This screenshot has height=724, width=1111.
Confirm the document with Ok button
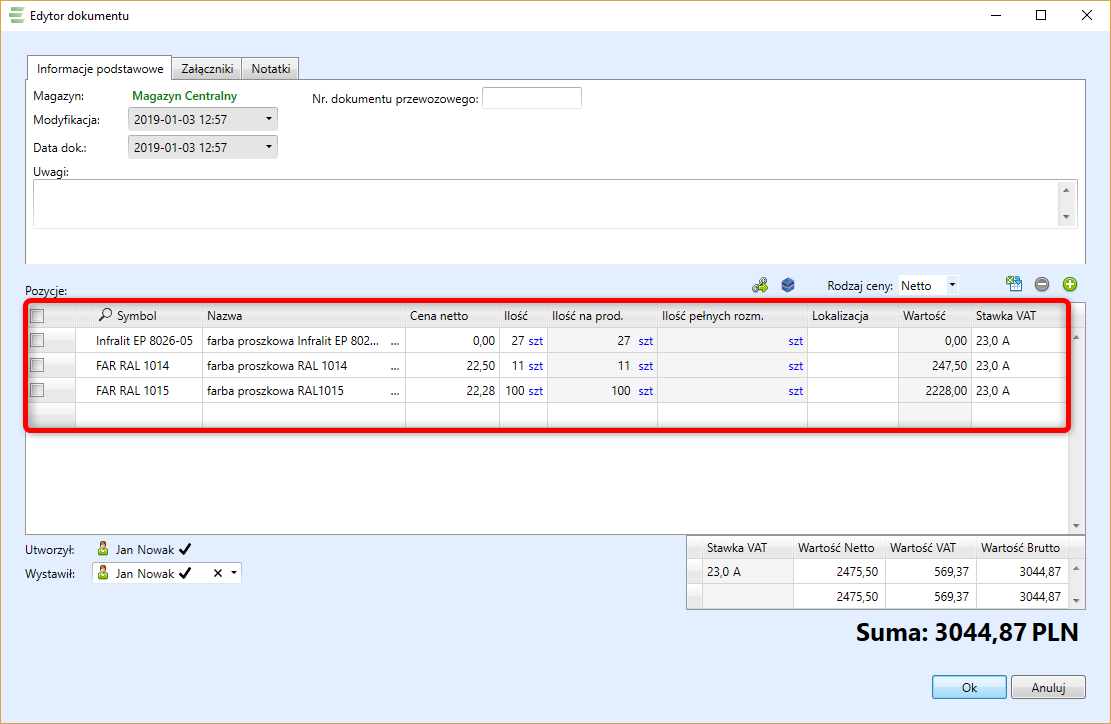(969, 688)
